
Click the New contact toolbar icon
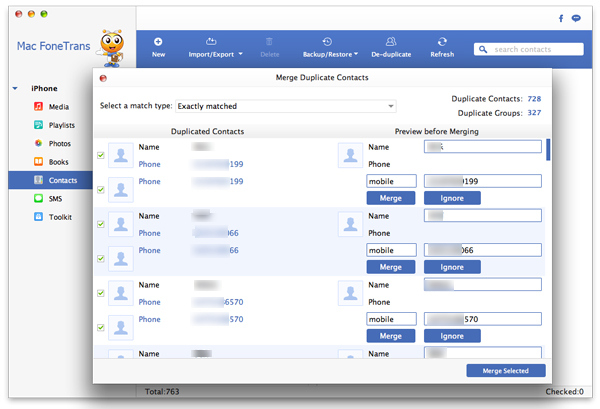point(158,42)
